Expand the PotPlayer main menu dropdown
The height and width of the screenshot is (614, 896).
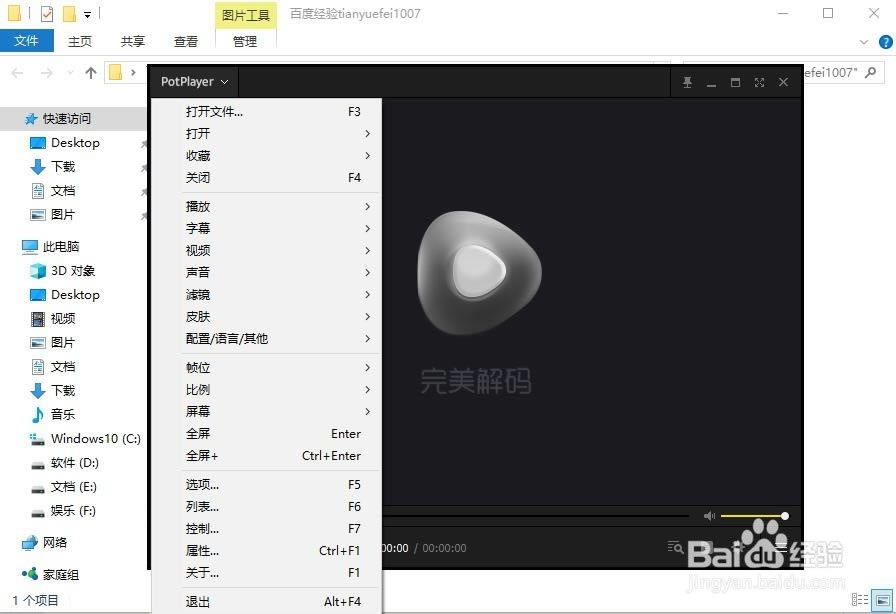[195, 82]
